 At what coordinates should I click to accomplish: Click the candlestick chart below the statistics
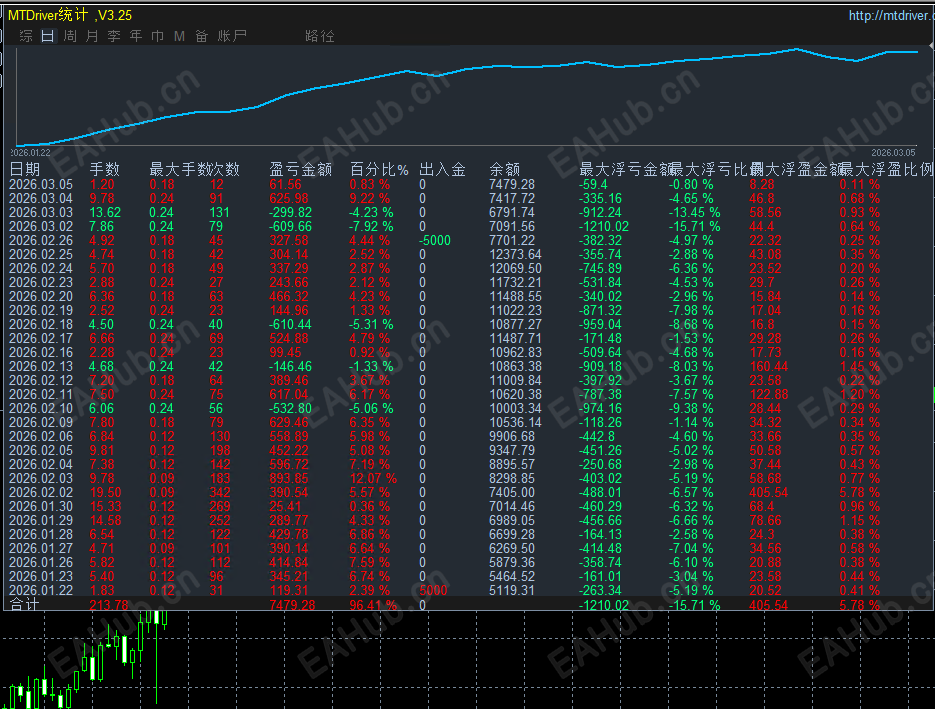[x=467, y=660]
